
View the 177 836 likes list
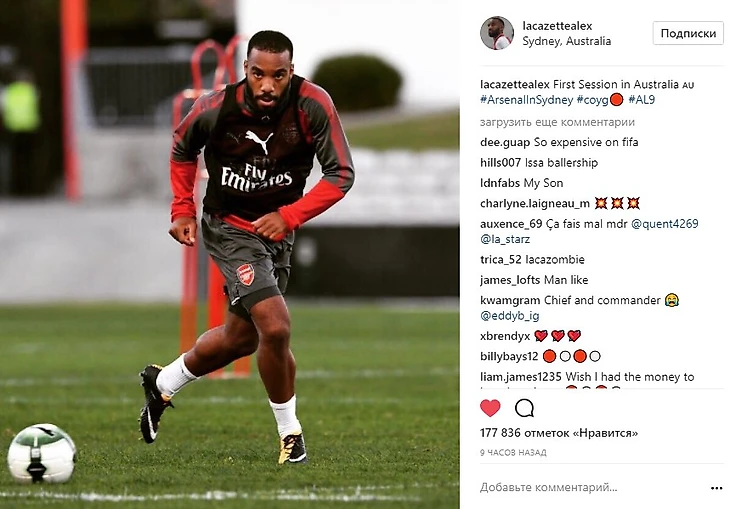pyautogui.click(x=559, y=433)
